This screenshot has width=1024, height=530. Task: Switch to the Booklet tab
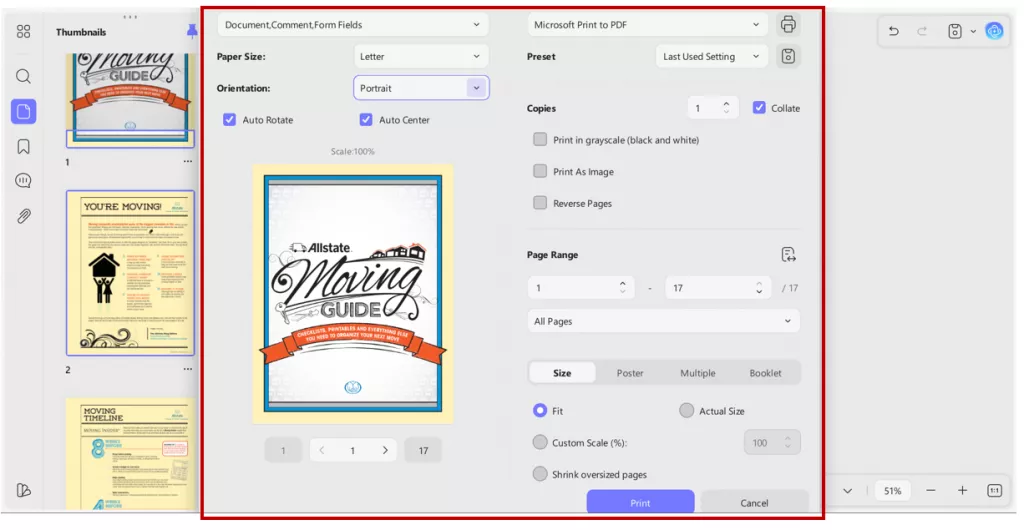pos(765,373)
